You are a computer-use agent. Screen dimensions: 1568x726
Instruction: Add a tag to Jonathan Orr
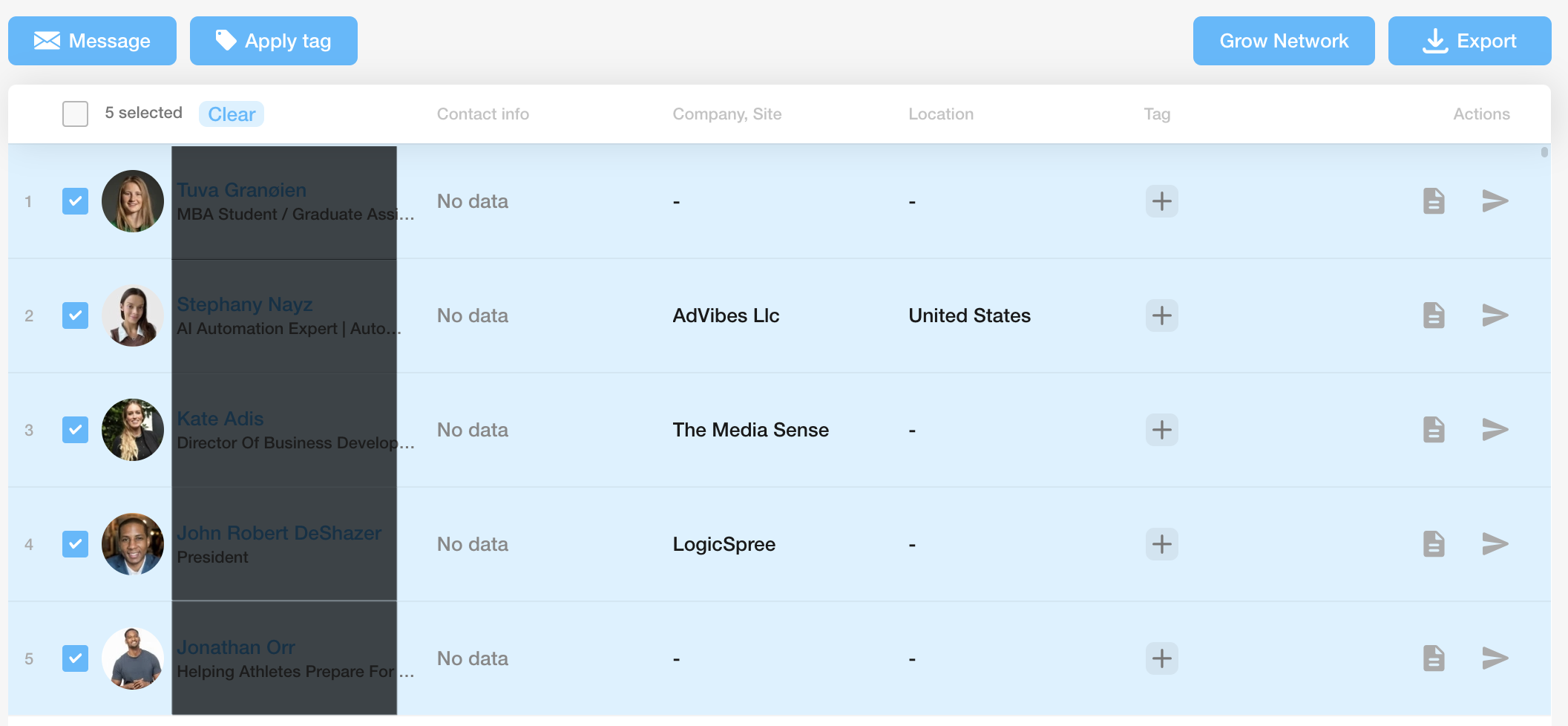[x=1162, y=658]
